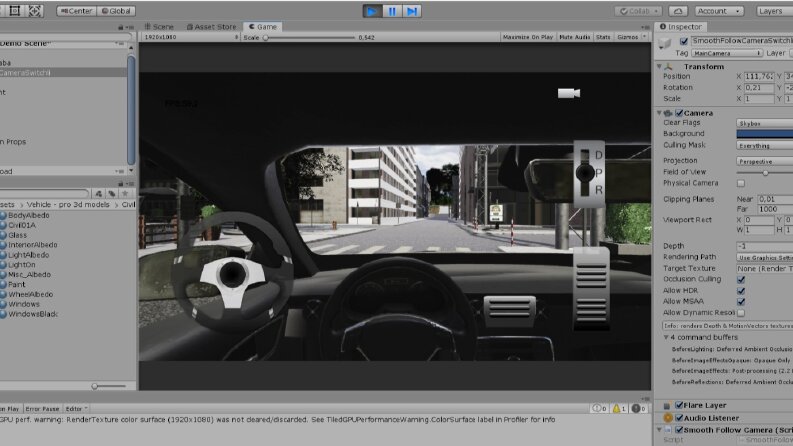Click the Clipping Planes Near field
793x446 pixels.
775,199
